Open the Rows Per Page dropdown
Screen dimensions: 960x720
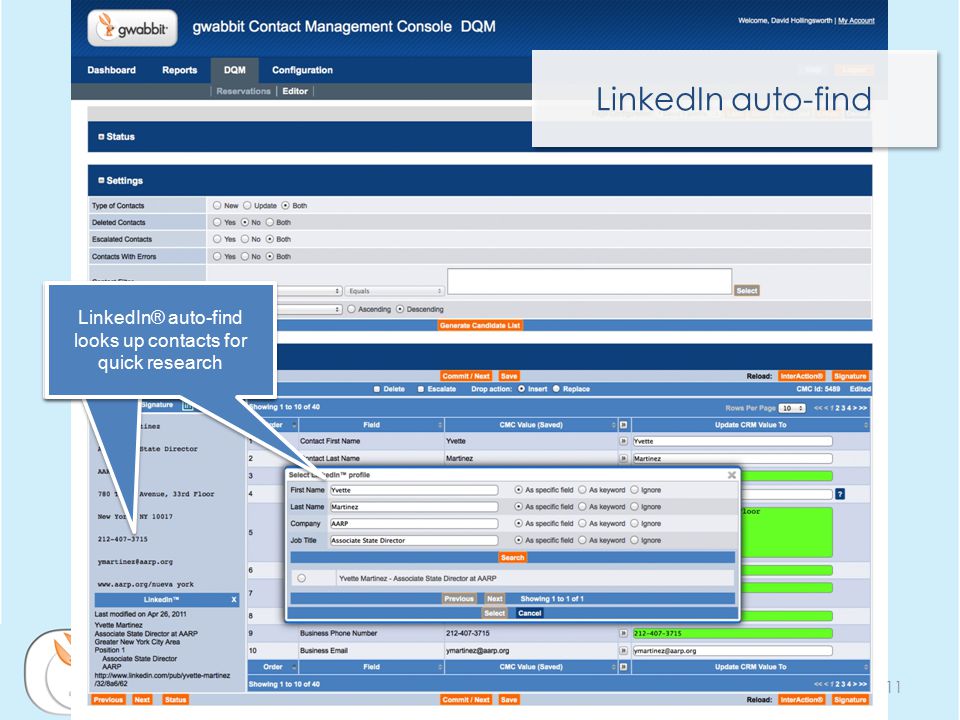click(792, 408)
